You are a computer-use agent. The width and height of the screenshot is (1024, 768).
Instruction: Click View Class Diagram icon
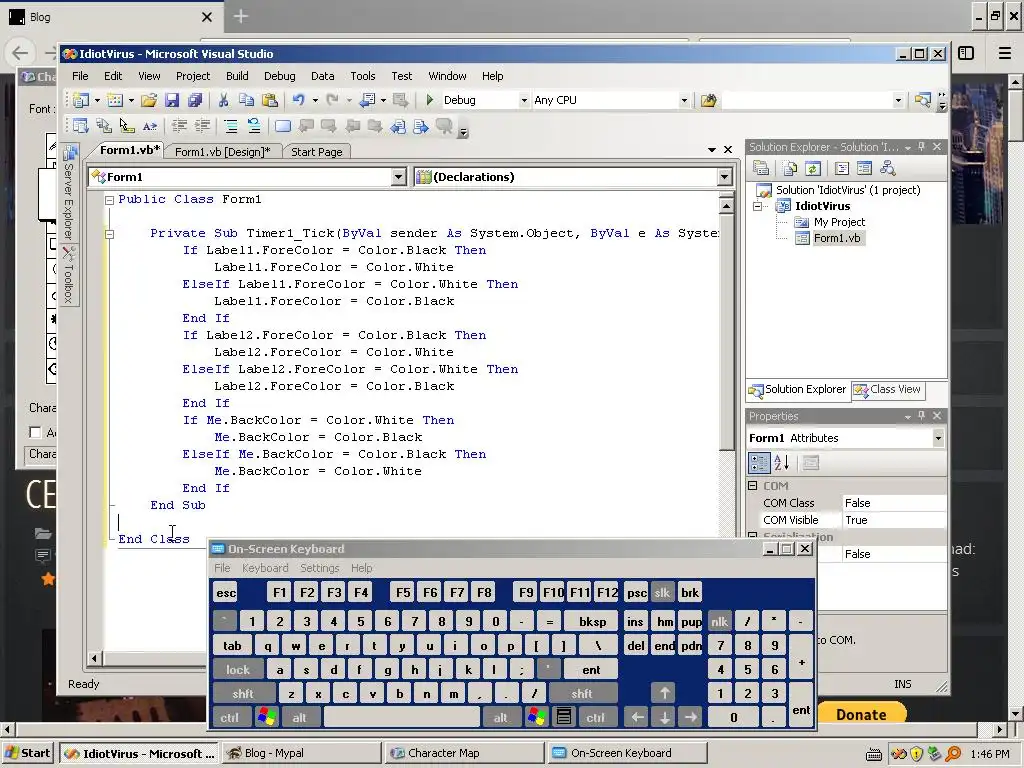[x=888, y=168]
